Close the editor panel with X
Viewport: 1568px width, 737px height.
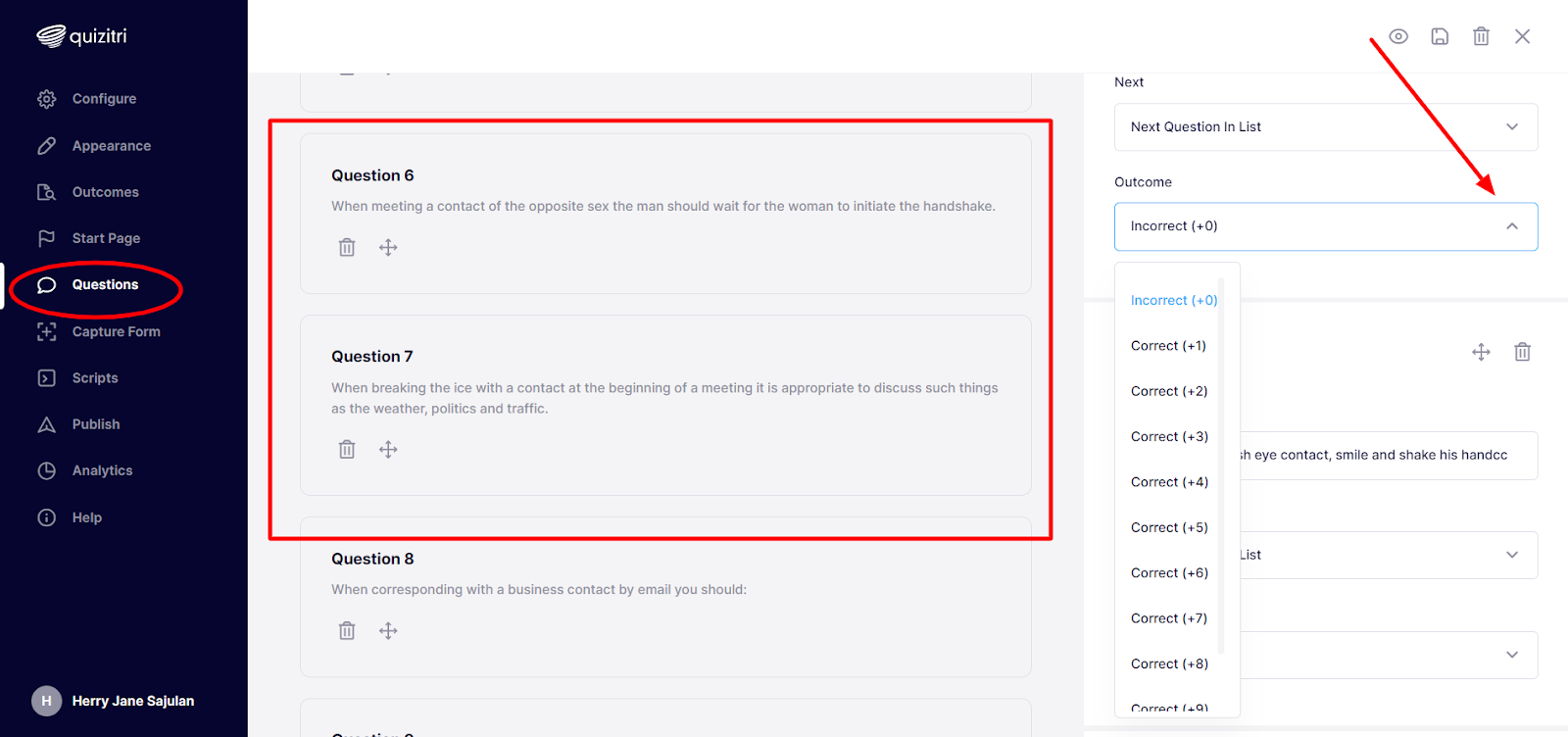pyautogui.click(x=1522, y=36)
